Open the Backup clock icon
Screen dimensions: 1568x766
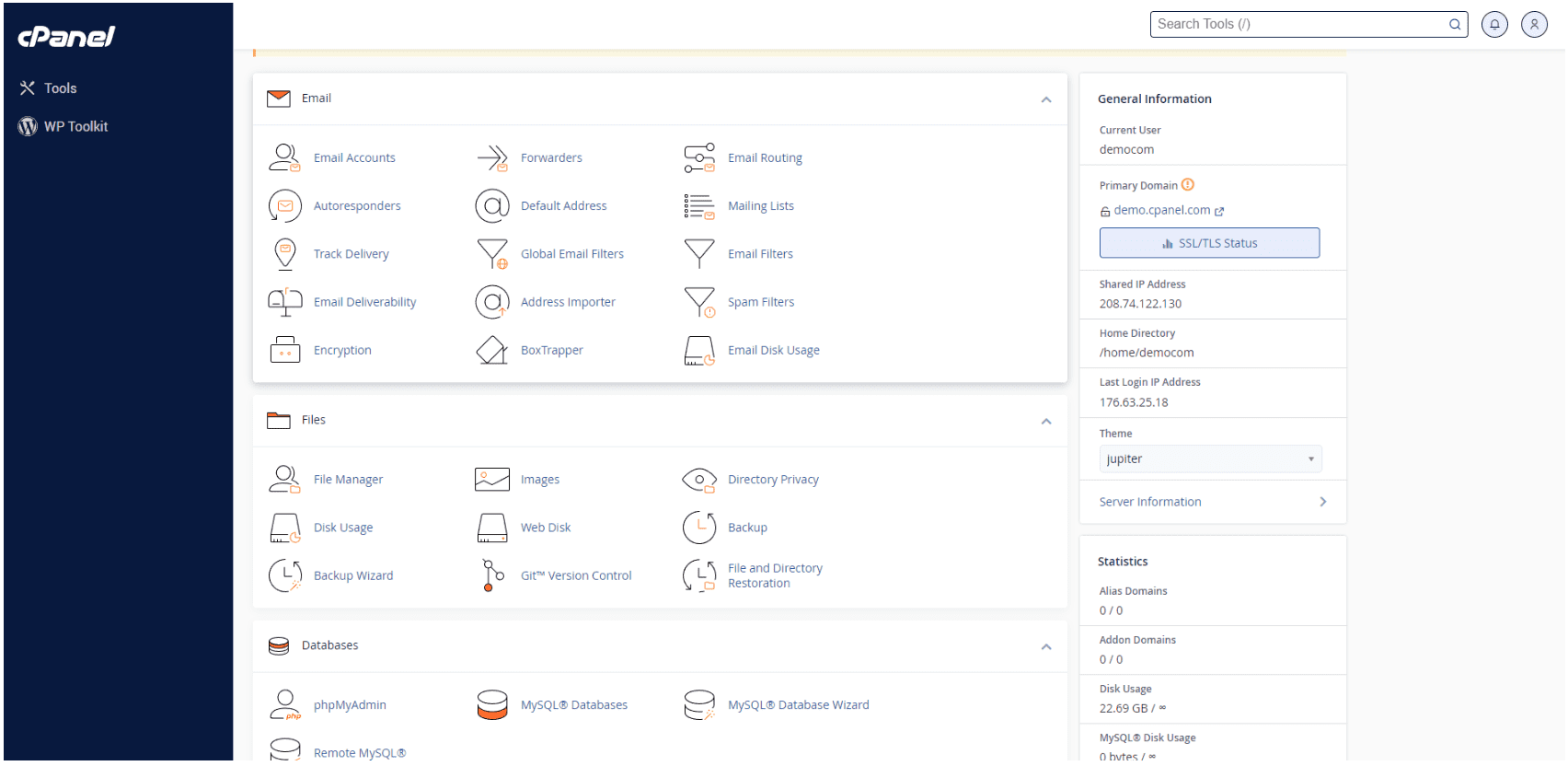[x=699, y=528]
